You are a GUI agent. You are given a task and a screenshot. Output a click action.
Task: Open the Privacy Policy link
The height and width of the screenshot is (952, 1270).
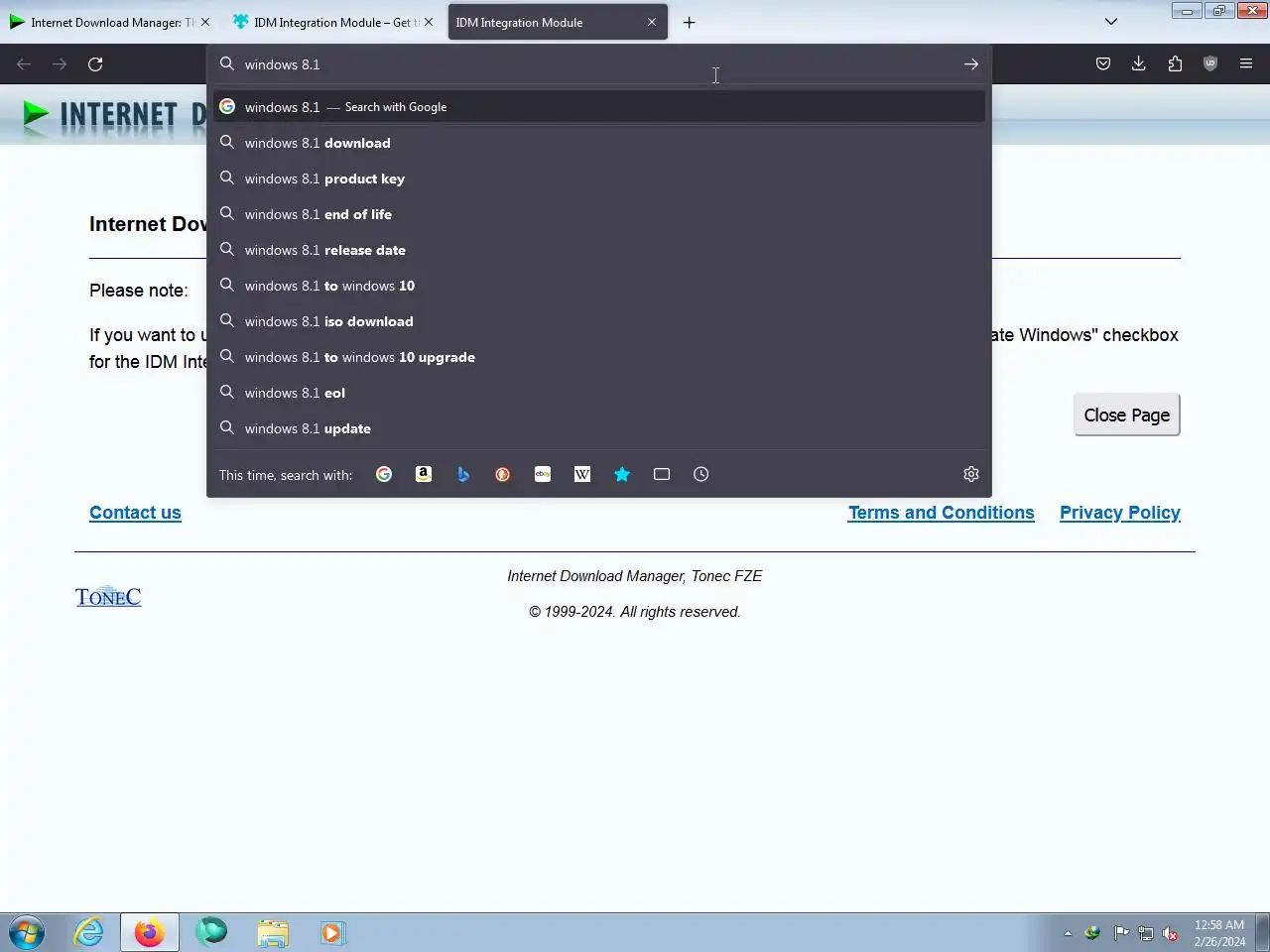coord(1120,513)
